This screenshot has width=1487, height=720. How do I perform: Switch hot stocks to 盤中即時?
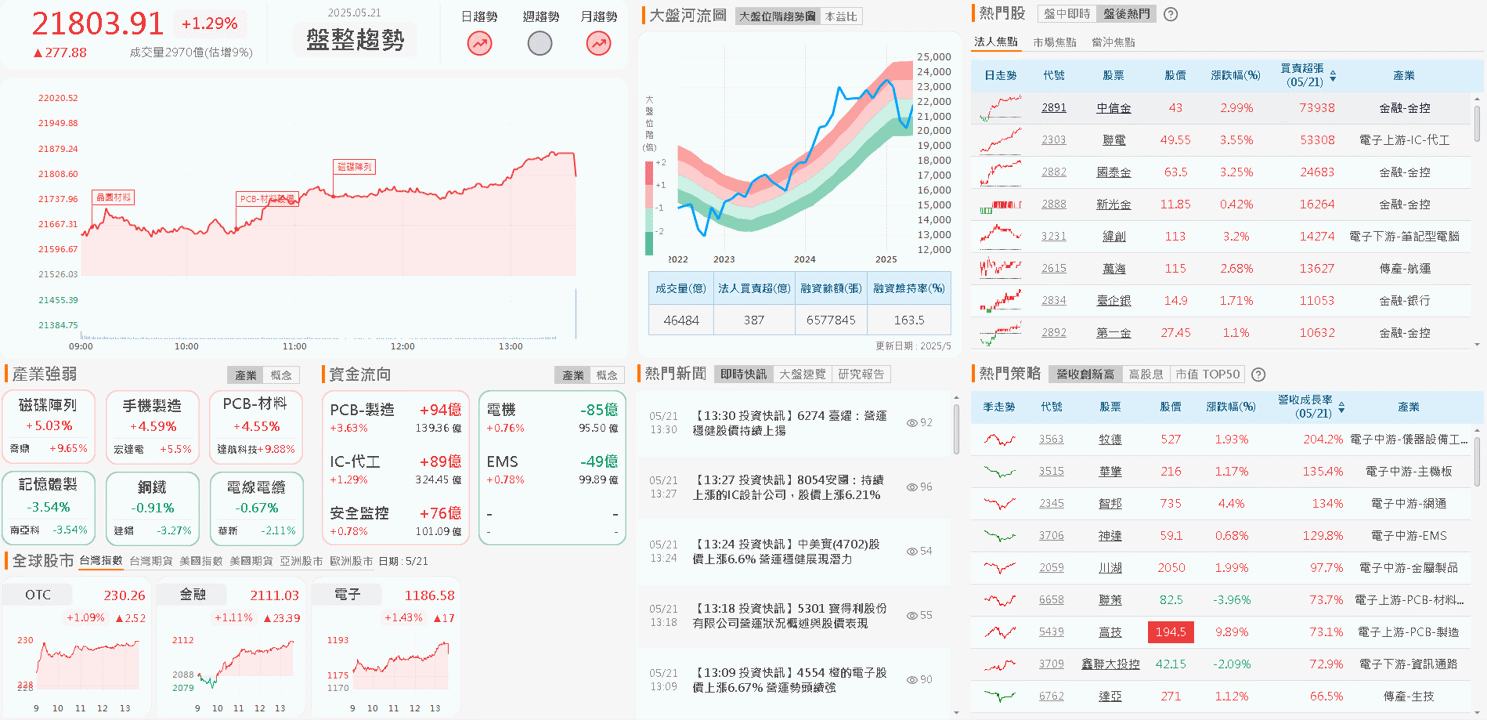coord(1066,14)
